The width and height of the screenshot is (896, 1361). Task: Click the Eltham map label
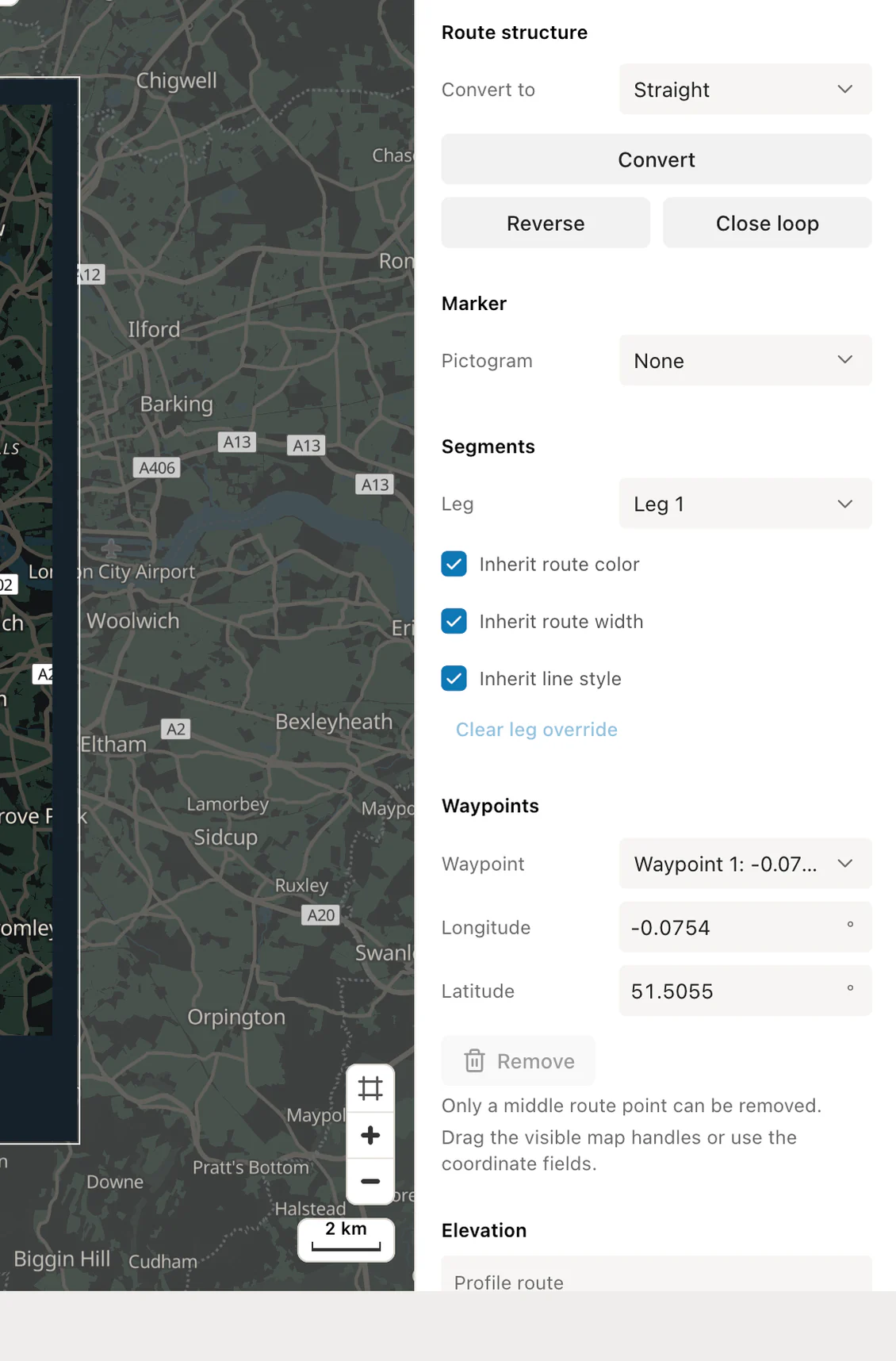113,745
